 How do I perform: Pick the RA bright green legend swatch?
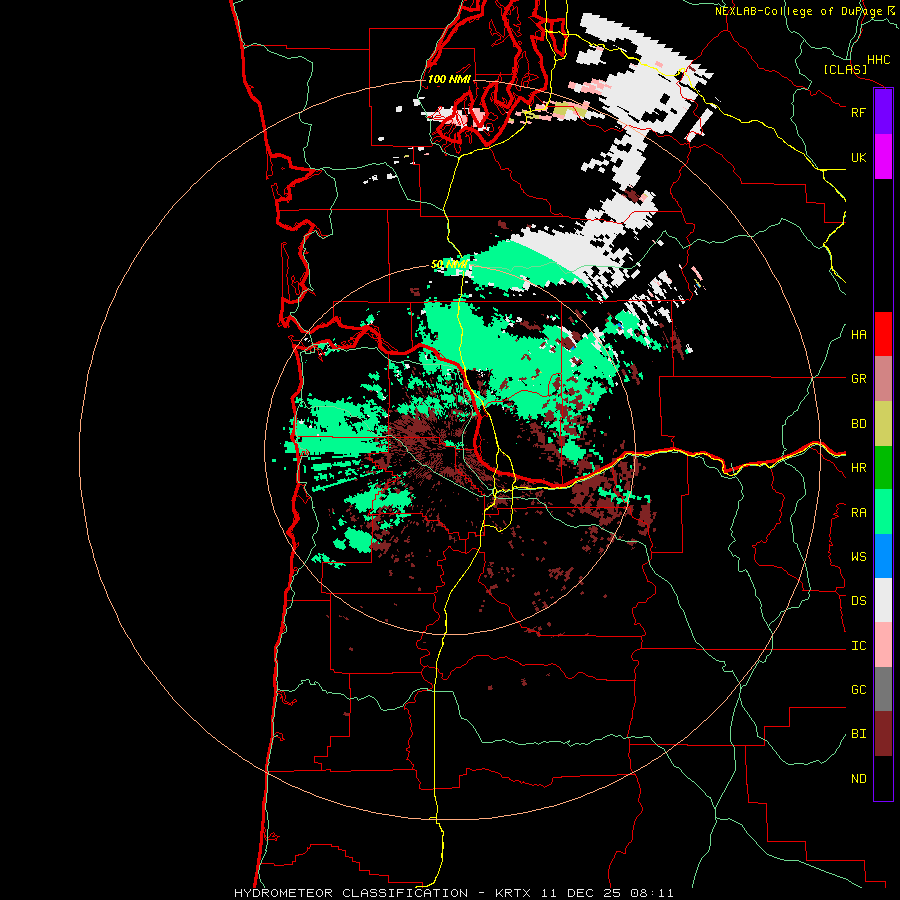click(x=883, y=512)
